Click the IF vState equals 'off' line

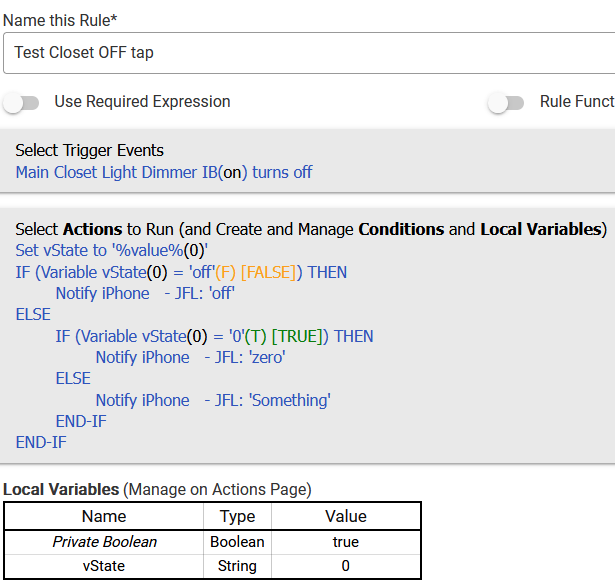tap(181, 272)
